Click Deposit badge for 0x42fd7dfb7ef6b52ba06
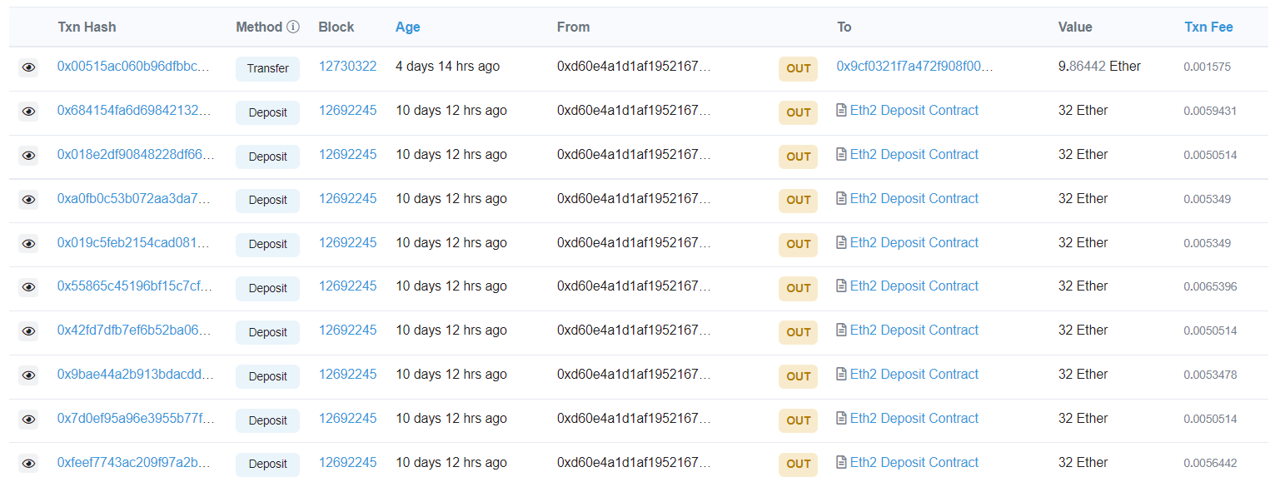 (x=267, y=332)
